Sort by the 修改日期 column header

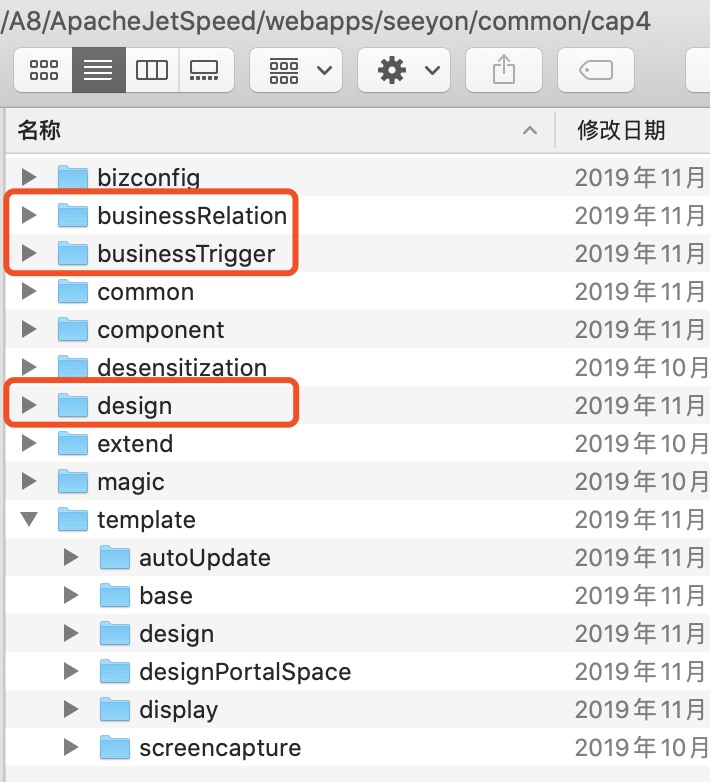point(621,130)
